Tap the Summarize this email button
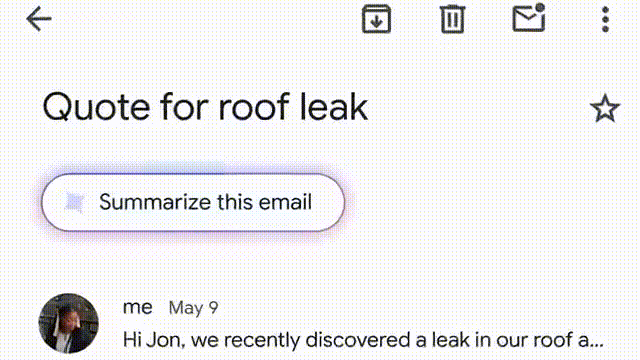Image resolution: width=640 pixels, height=360 pixels. click(193, 202)
